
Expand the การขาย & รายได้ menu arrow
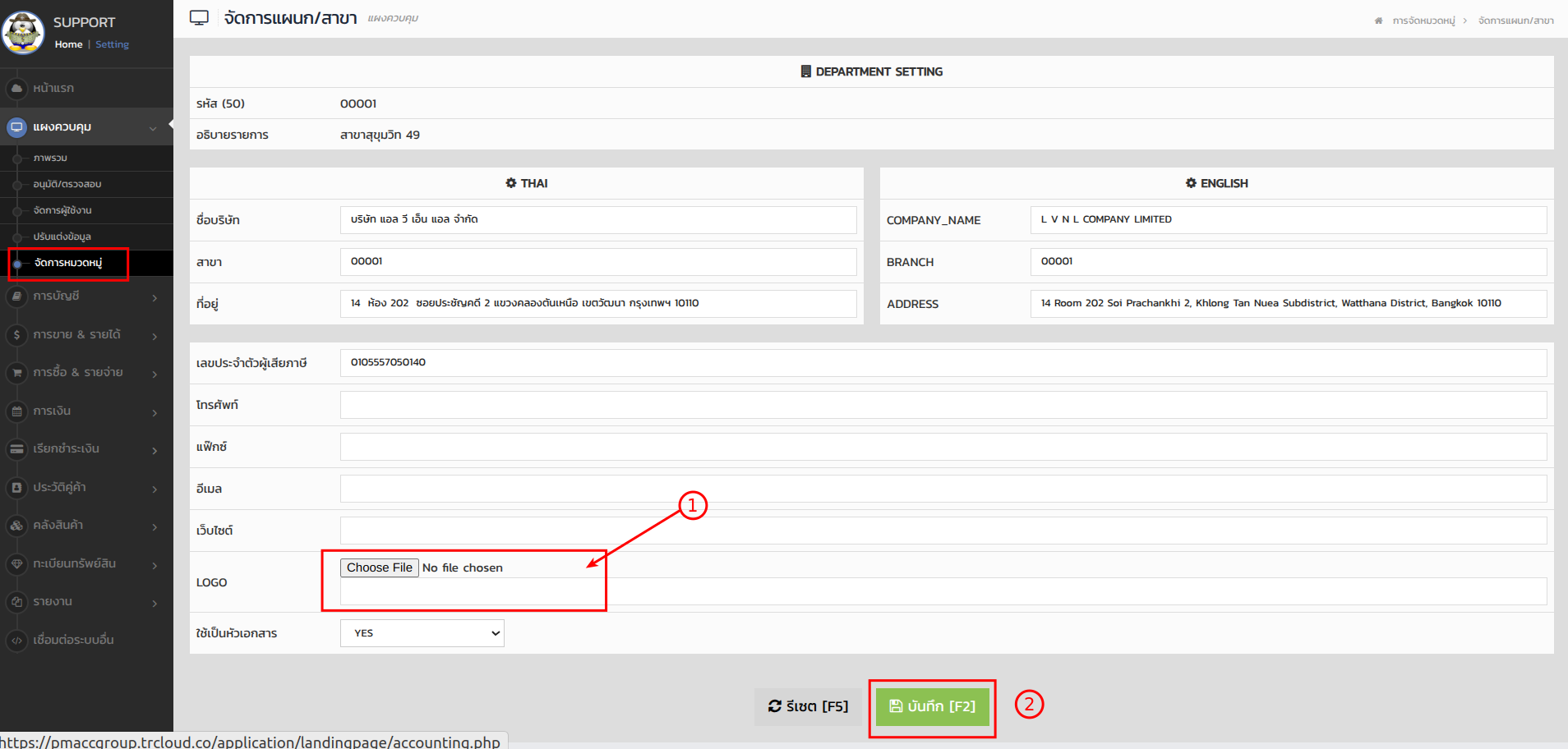point(154,336)
